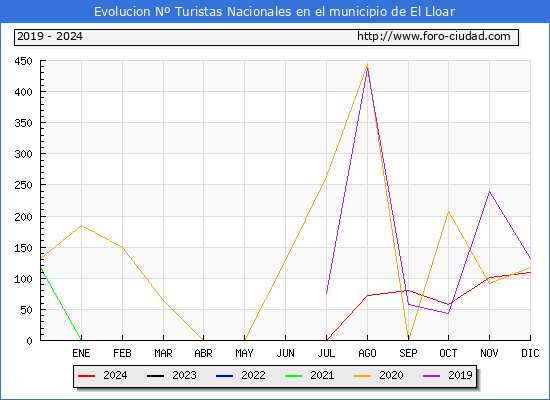
Task: Click the 250 y-axis value
Action: tap(24, 185)
